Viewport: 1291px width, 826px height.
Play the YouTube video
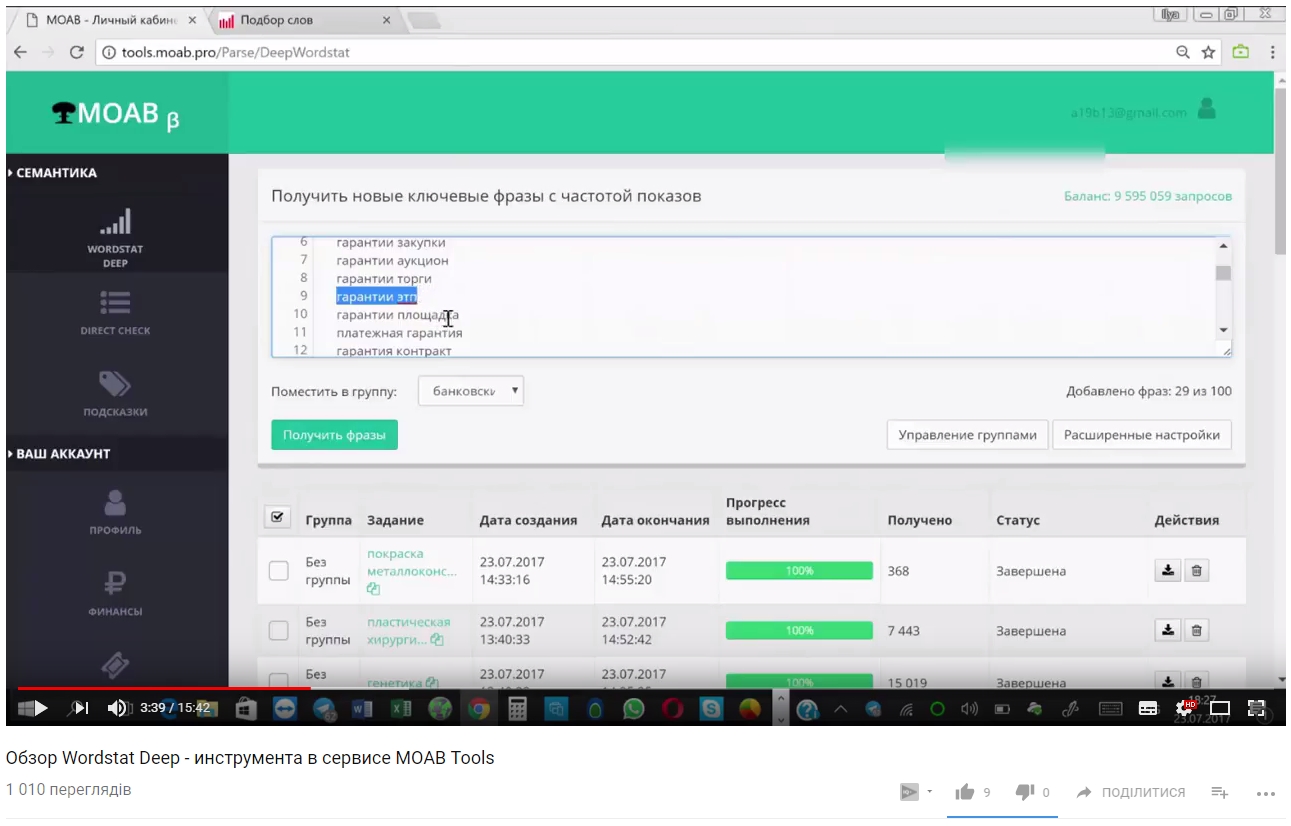(x=41, y=708)
